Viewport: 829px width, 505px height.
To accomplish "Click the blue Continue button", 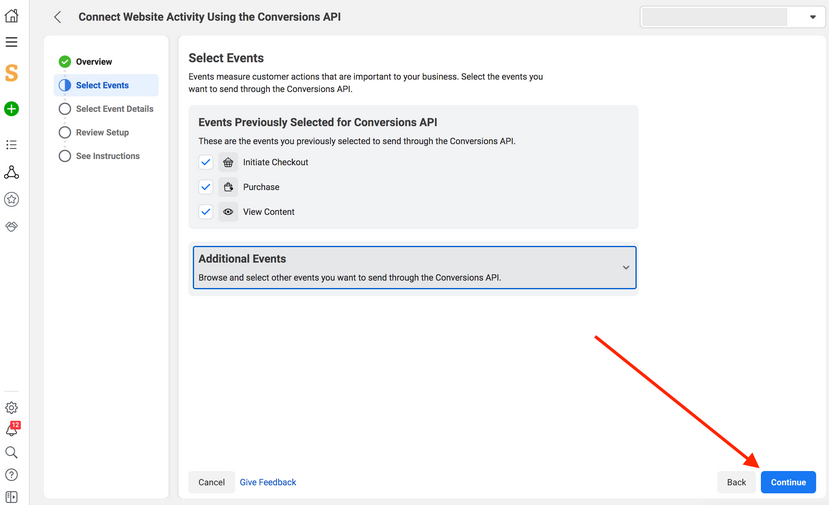I will 788,482.
